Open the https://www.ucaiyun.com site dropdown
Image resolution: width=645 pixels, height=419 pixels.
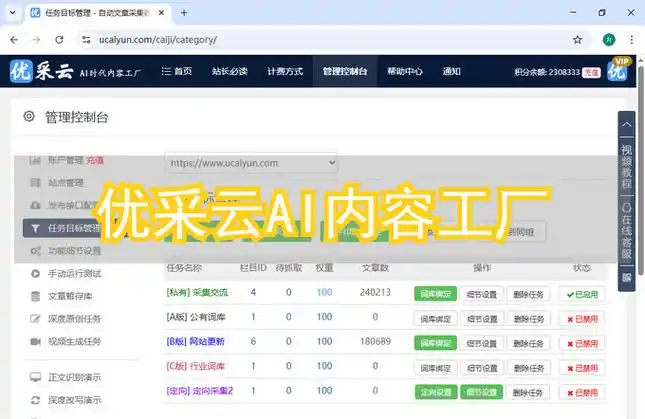251,163
